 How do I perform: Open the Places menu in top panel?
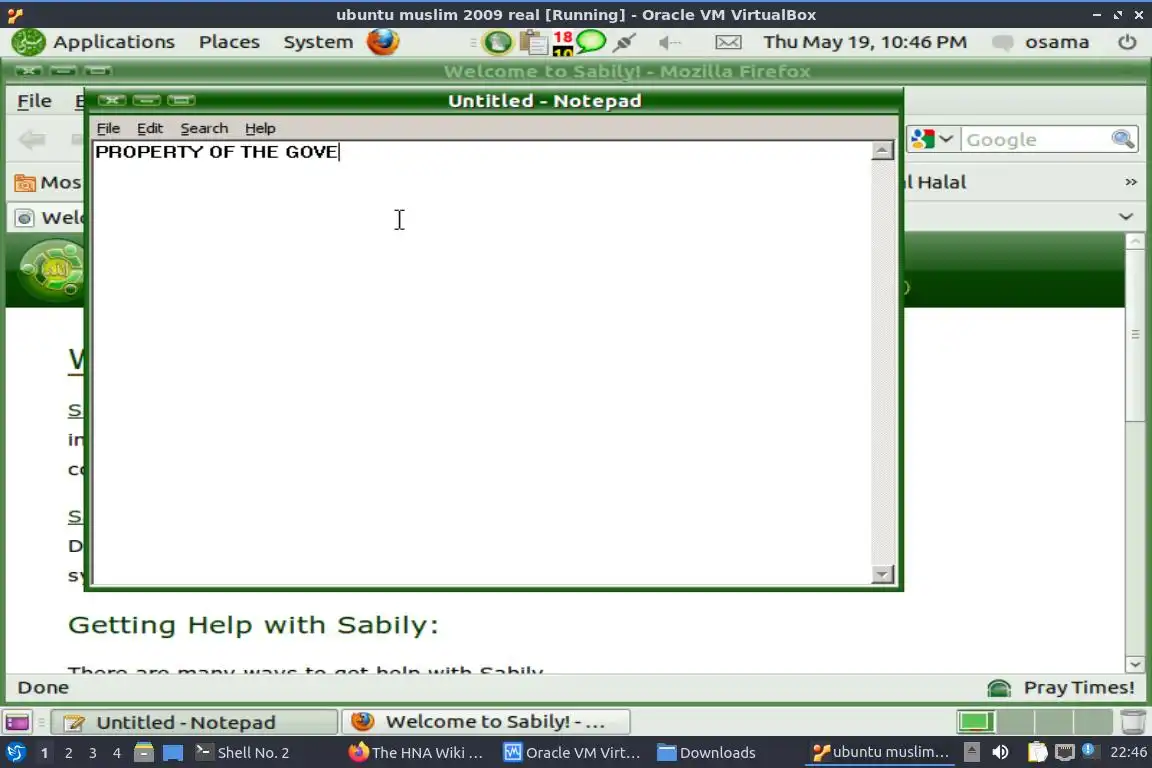229,42
